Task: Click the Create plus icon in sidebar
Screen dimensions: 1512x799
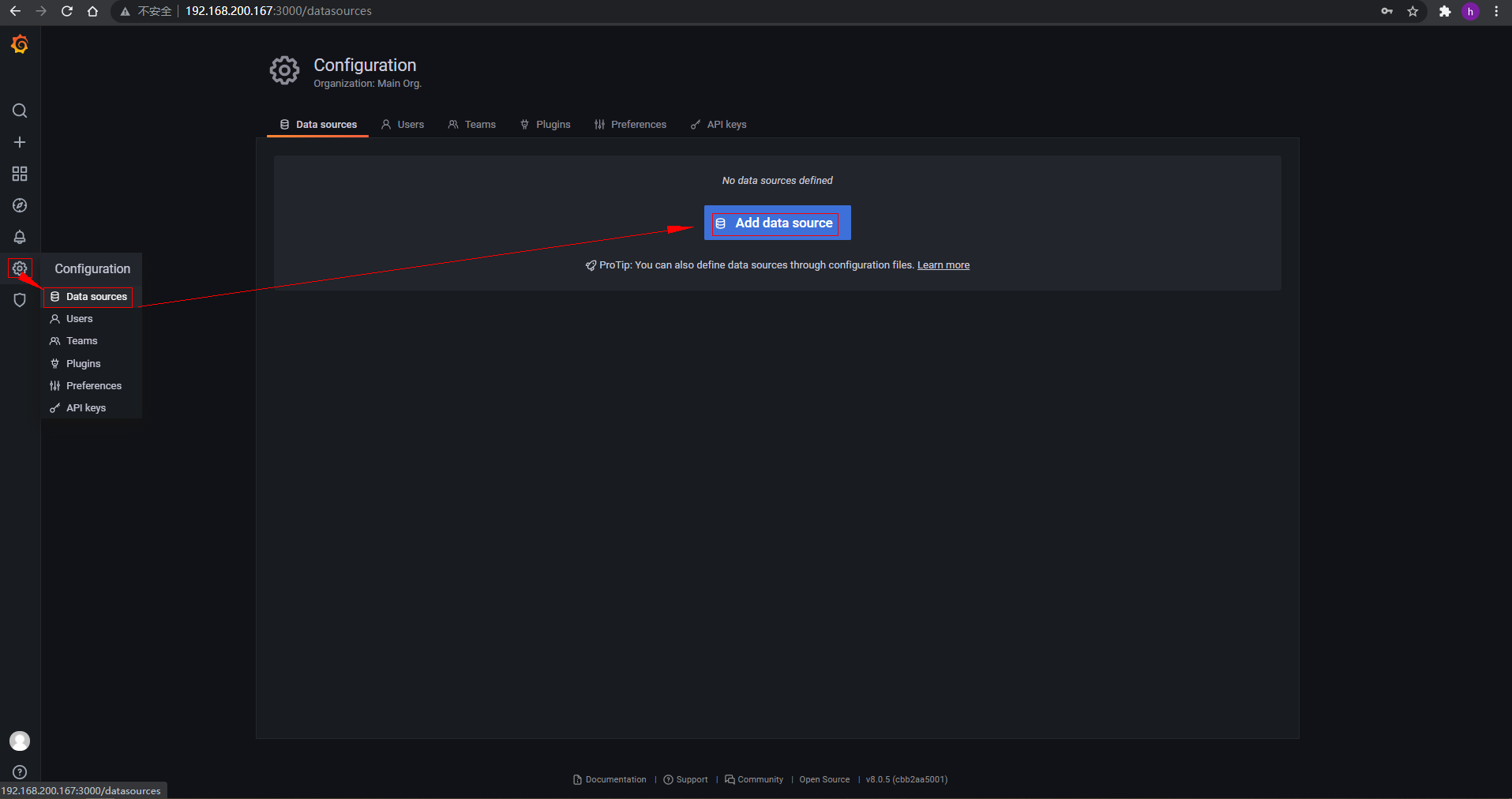Action: [20, 142]
